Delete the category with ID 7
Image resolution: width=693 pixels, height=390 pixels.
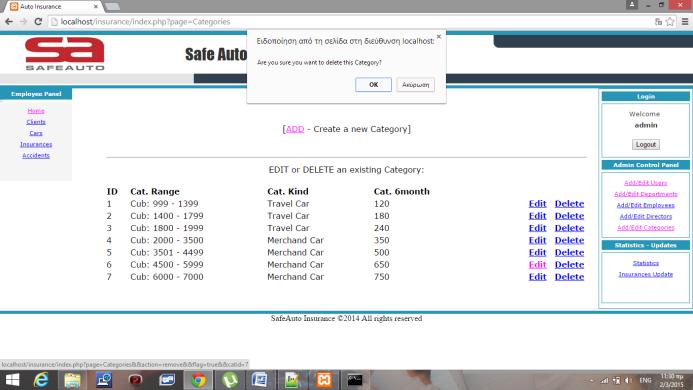(569, 277)
